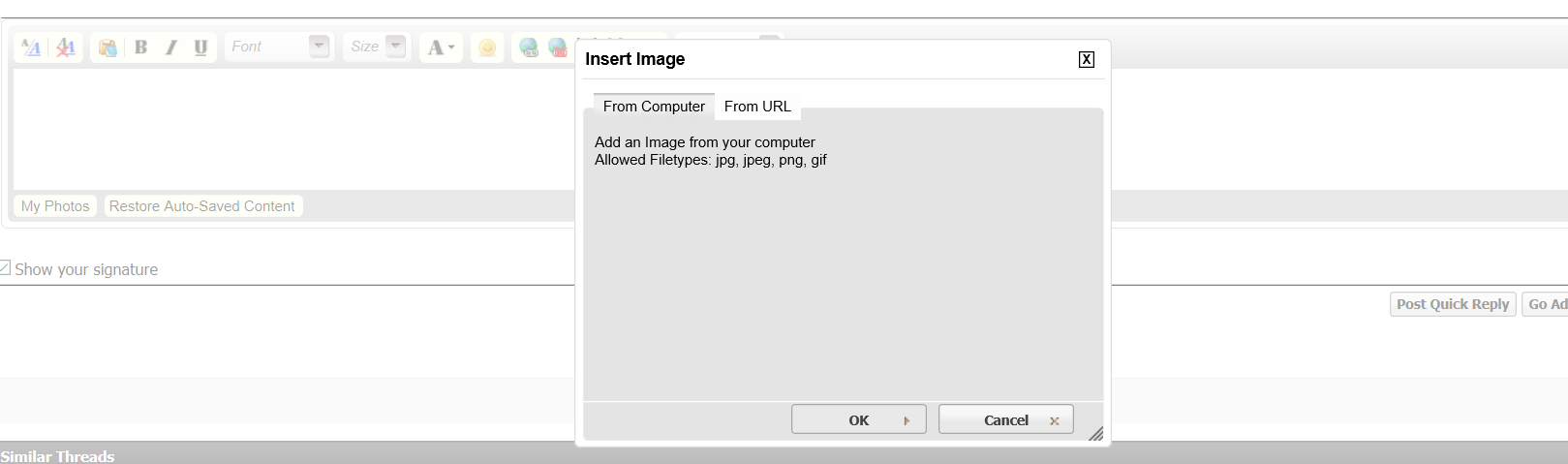Viewport: 1568px width, 464px height.
Task: Click the dialog resize grip corner
Action: click(1095, 434)
